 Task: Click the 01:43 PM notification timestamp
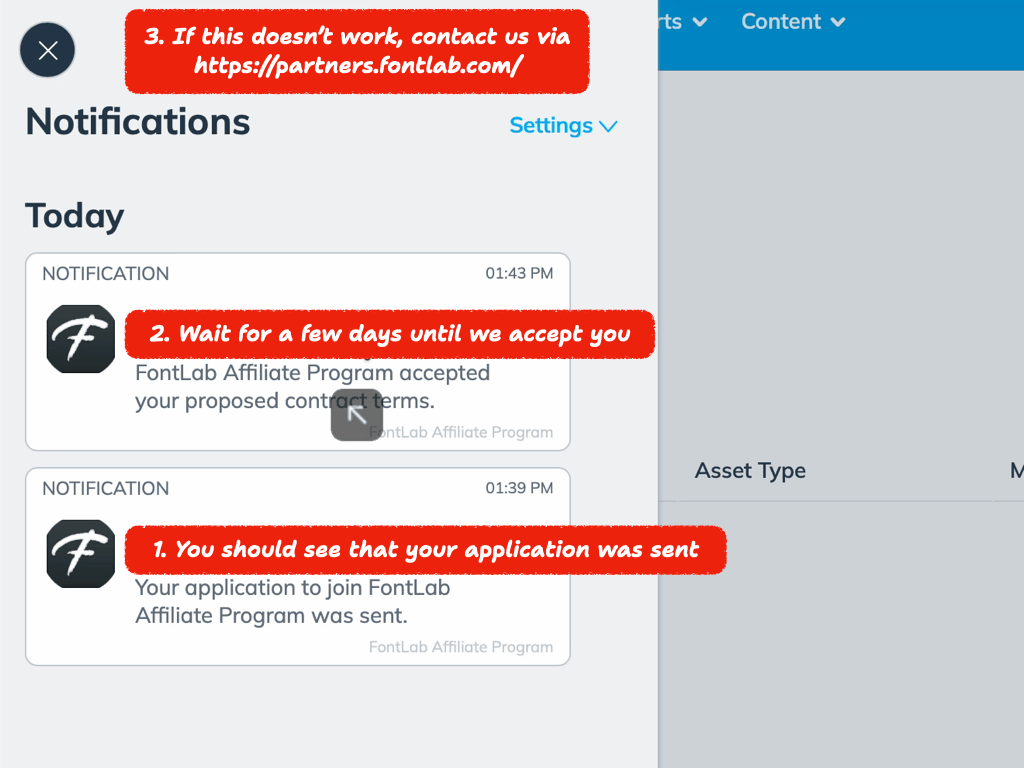tap(519, 273)
